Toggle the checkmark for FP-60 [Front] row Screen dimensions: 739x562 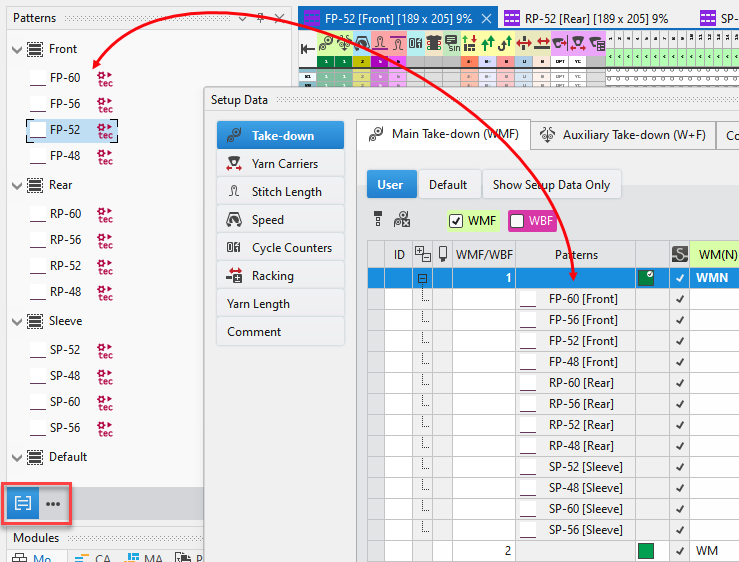pos(680,299)
